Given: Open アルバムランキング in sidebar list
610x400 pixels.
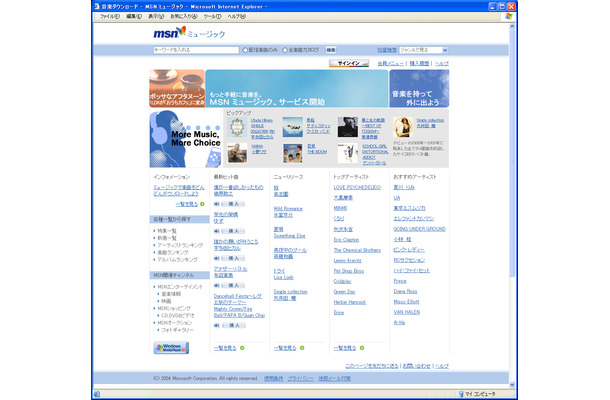Looking at the screenshot, I should tap(177, 260).
